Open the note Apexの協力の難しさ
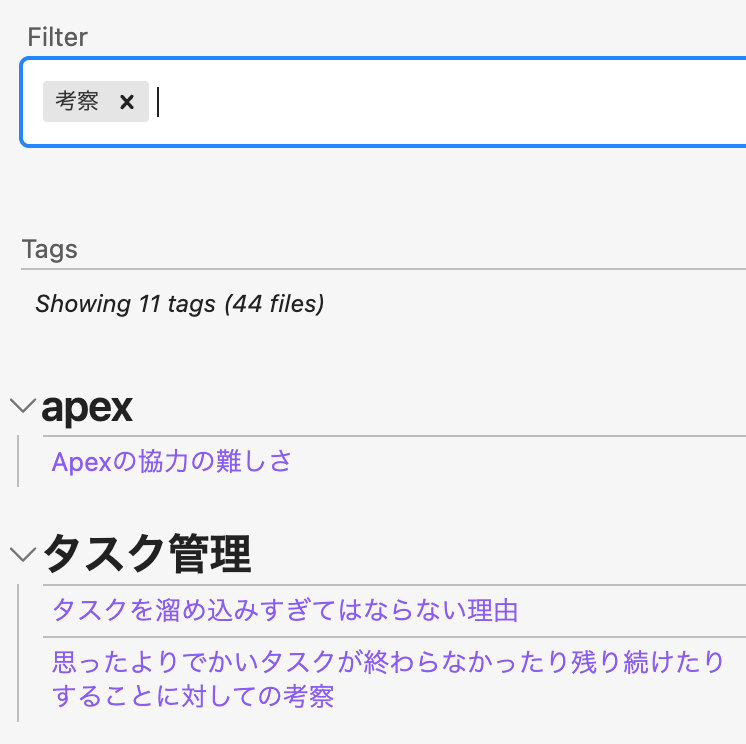 pyautogui.click(x=171, y=461)
